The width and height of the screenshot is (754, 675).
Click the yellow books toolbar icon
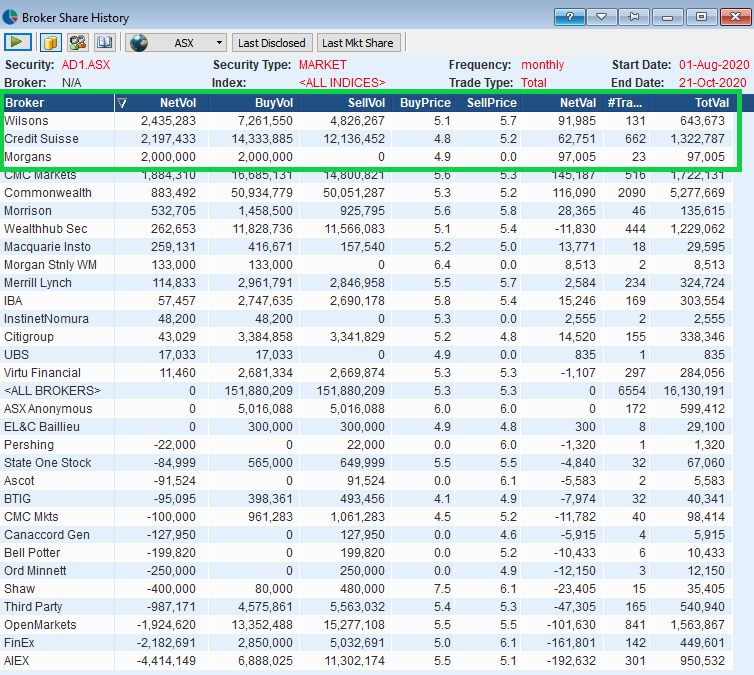[50, 42]
